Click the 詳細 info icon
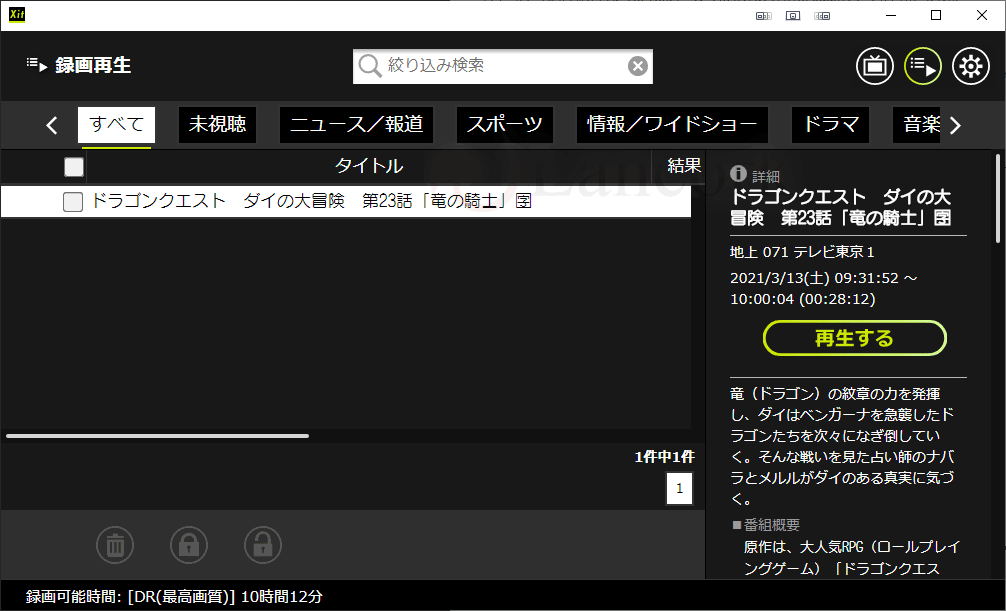 click(738, 173)
